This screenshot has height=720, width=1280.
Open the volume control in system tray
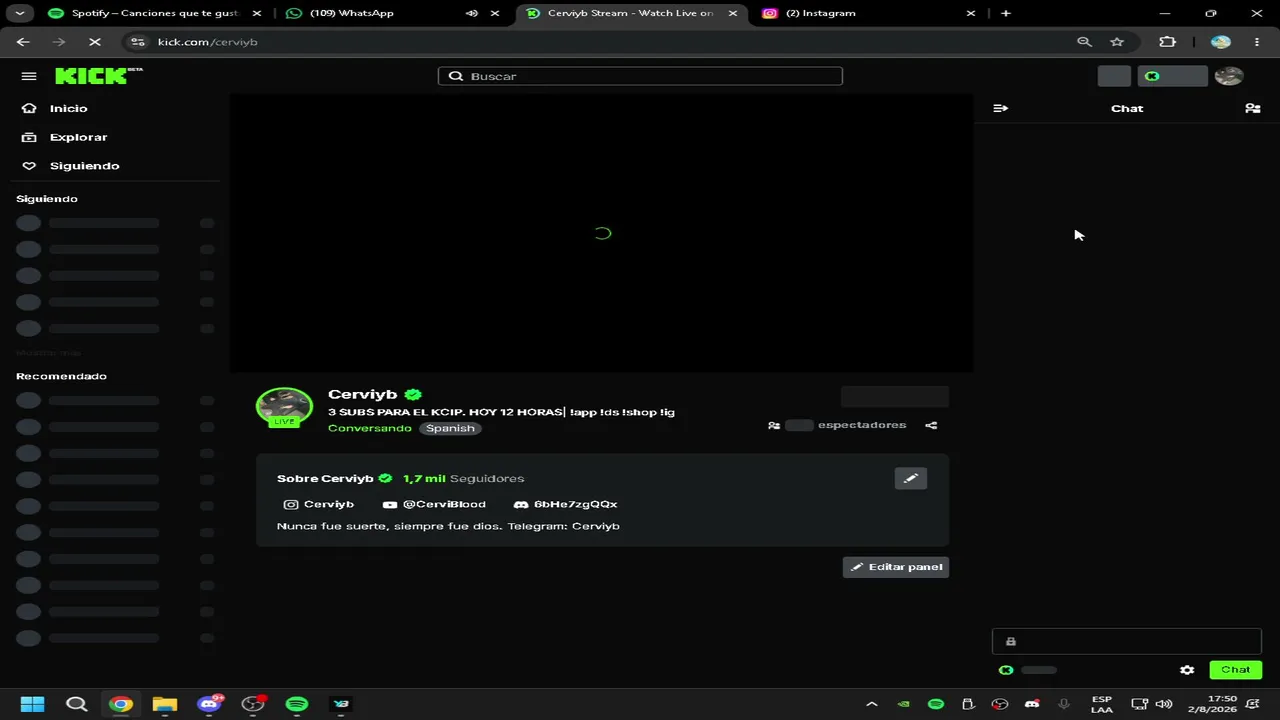[1164, 704]
